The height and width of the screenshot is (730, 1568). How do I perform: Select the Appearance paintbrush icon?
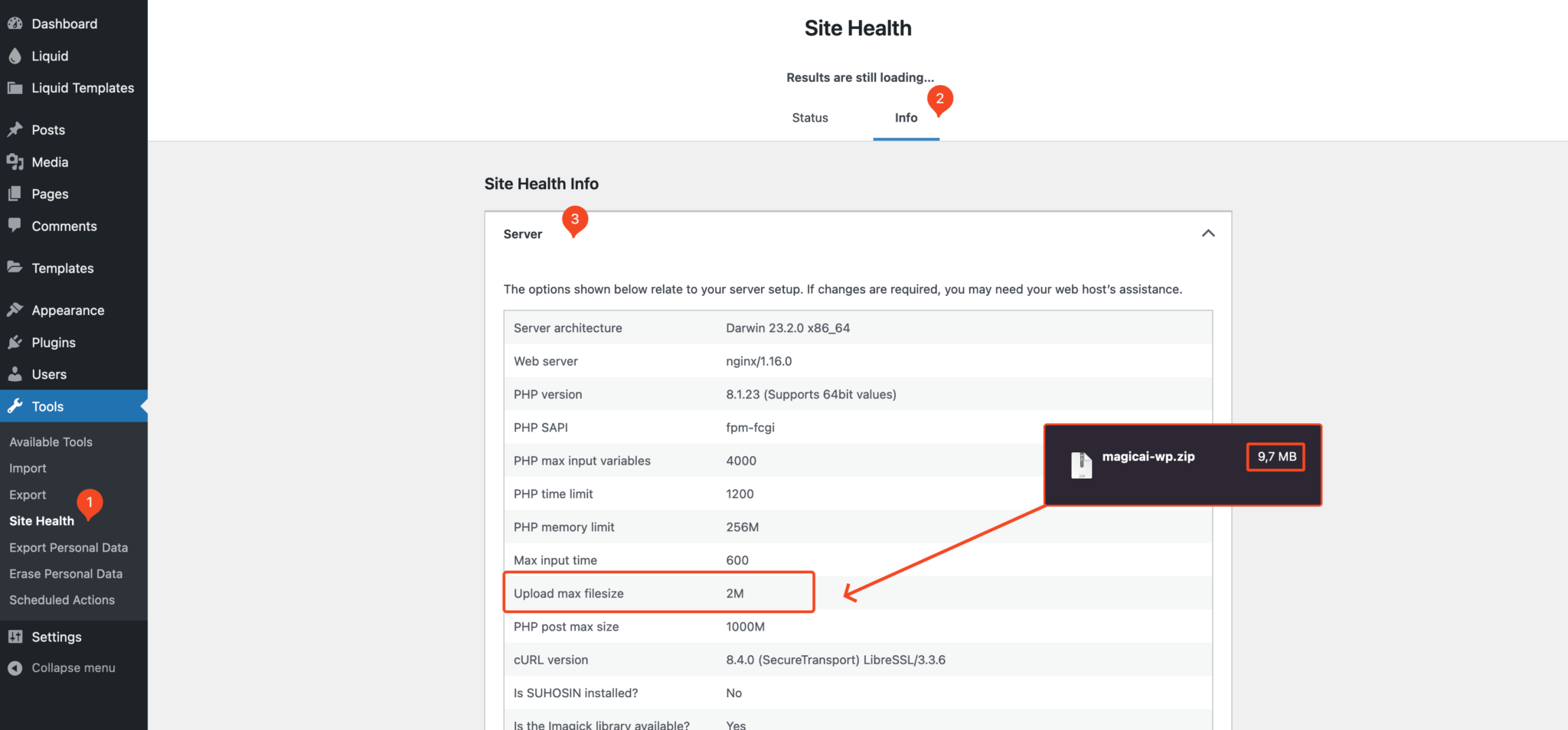(x=15, y=310)
